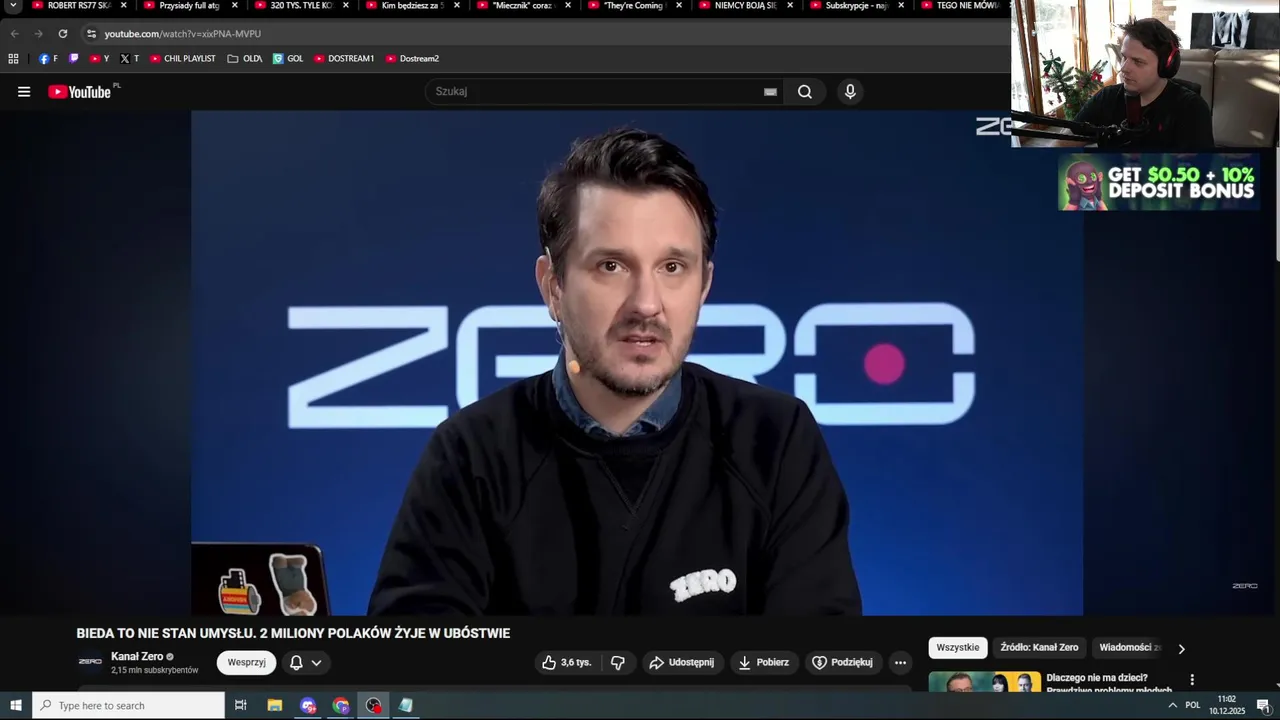1280x720 pixels.
Task: Open the X T bookmark
Action: tap(130, 59)
